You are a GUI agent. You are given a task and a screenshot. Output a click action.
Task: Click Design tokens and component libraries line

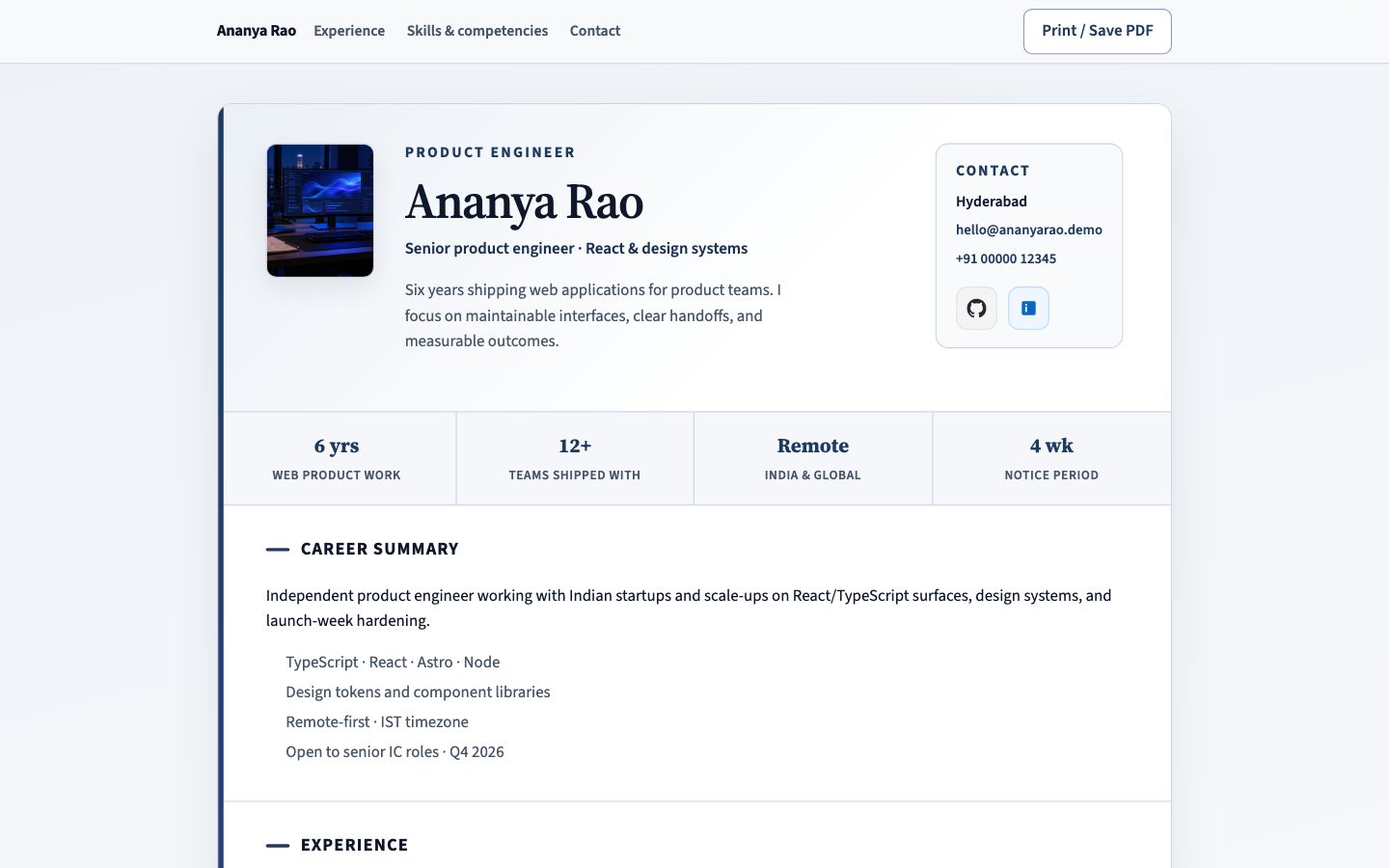coord(418,692)
